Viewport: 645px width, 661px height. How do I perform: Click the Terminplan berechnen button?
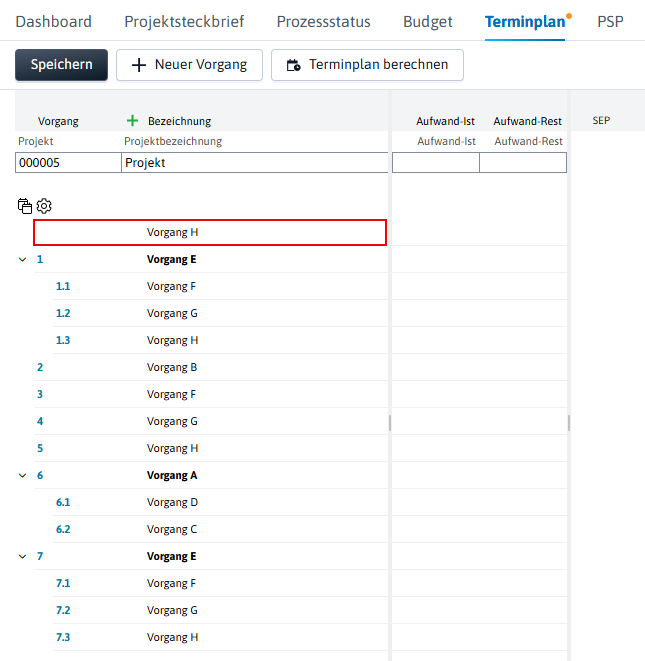point(367,65)
